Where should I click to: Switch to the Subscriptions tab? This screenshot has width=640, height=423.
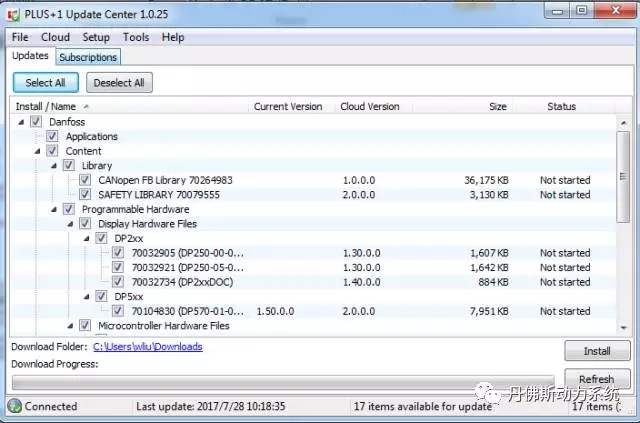click(88, 58)
